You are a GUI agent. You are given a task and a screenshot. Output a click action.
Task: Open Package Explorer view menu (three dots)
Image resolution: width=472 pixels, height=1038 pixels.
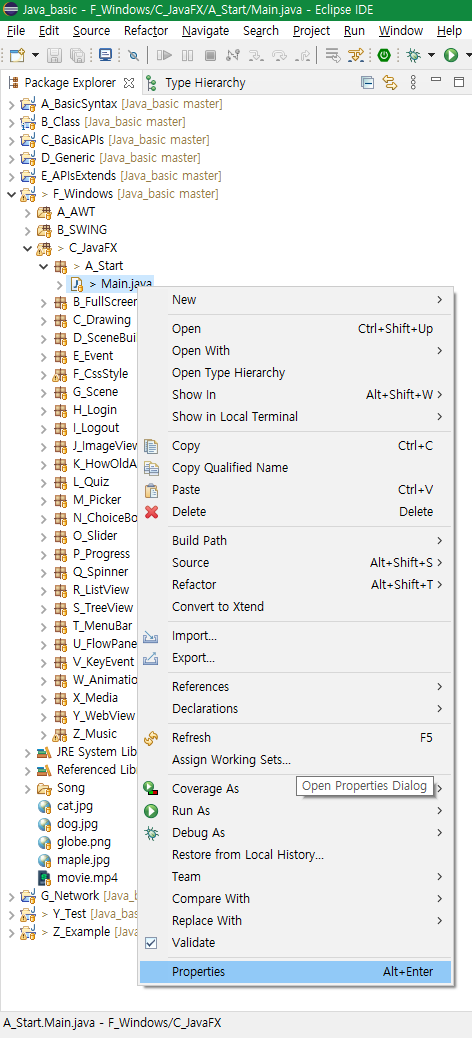click(x=413, y=83)
